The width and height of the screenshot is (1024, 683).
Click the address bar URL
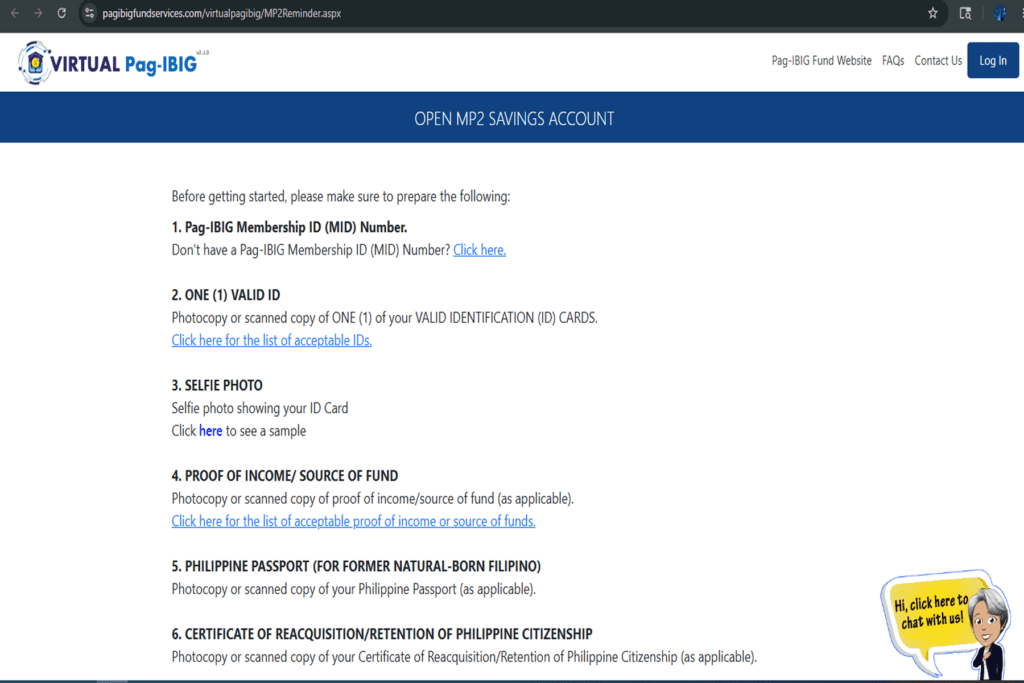coord(221,13)
